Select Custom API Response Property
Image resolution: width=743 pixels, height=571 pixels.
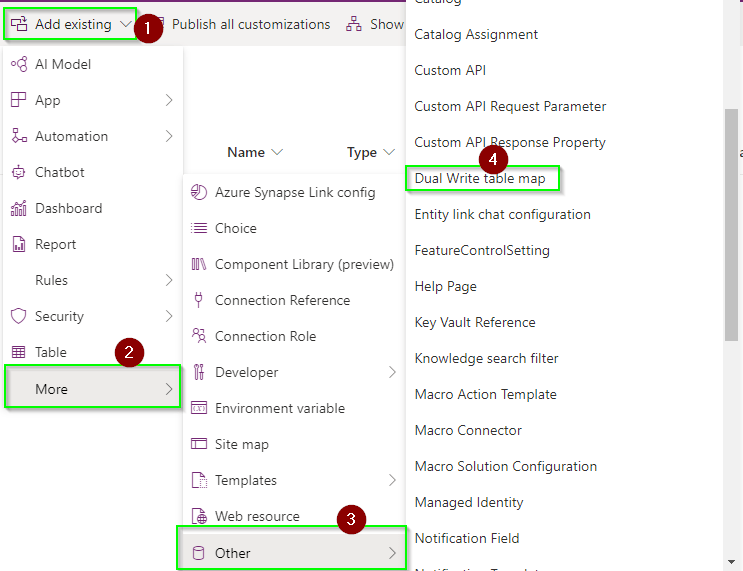pos(510,142)
